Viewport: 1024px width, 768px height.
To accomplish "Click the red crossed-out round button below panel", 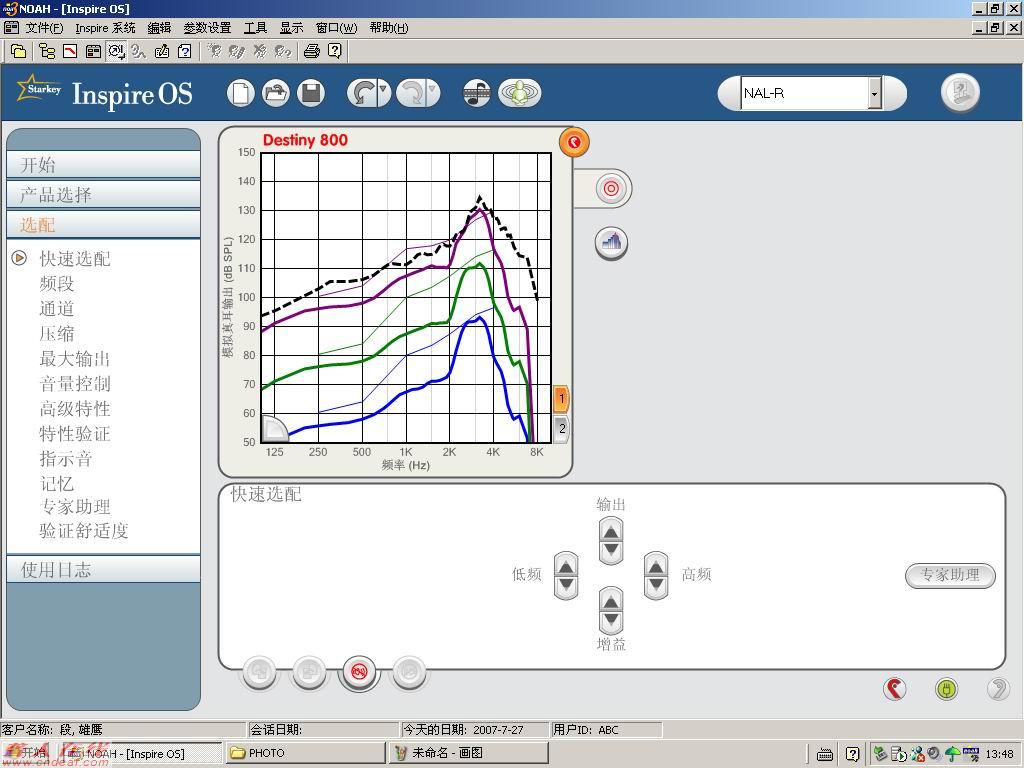I will (x=359, y=672).
